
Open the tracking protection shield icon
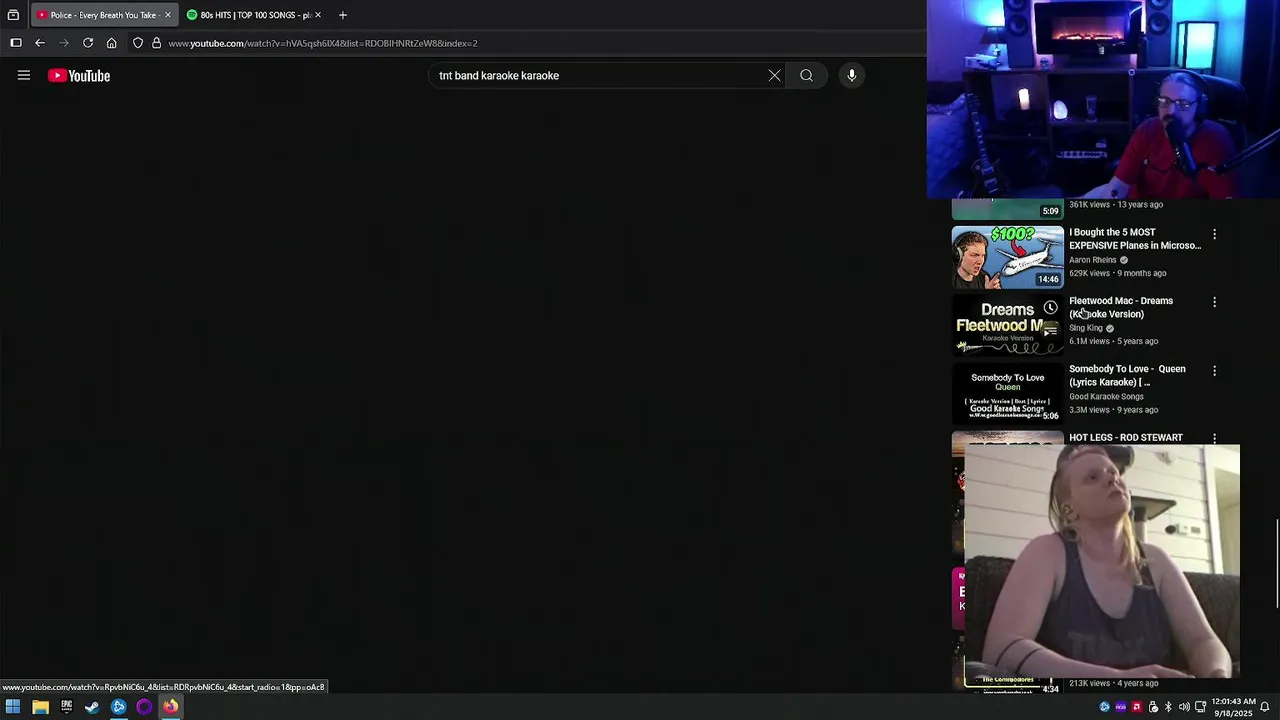pyautogui.click(x=138, y=43)
